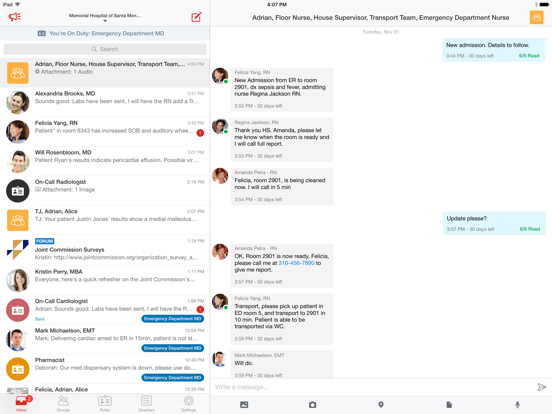
Task: Open the Will Rosenbloom, MD conversation
Action: (x=105, y=161)
